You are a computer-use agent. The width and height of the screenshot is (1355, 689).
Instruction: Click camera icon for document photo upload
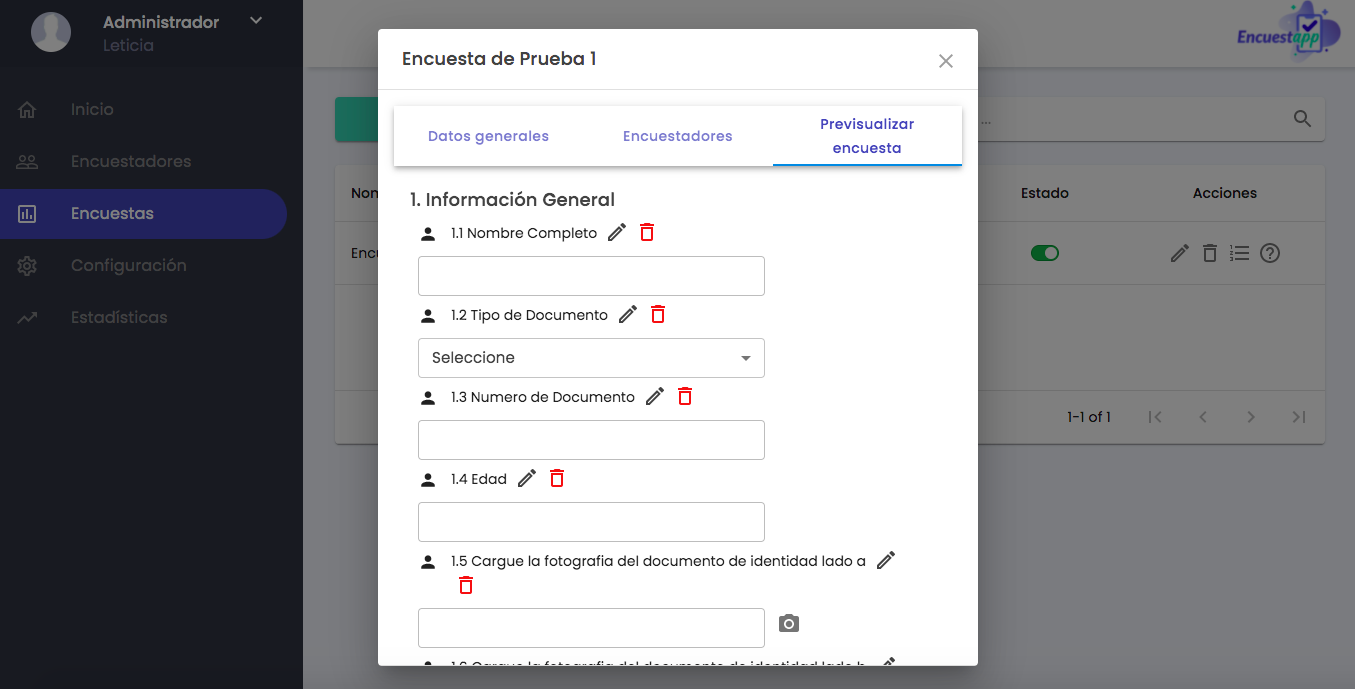pyautogui.click(x=789, y=624)
